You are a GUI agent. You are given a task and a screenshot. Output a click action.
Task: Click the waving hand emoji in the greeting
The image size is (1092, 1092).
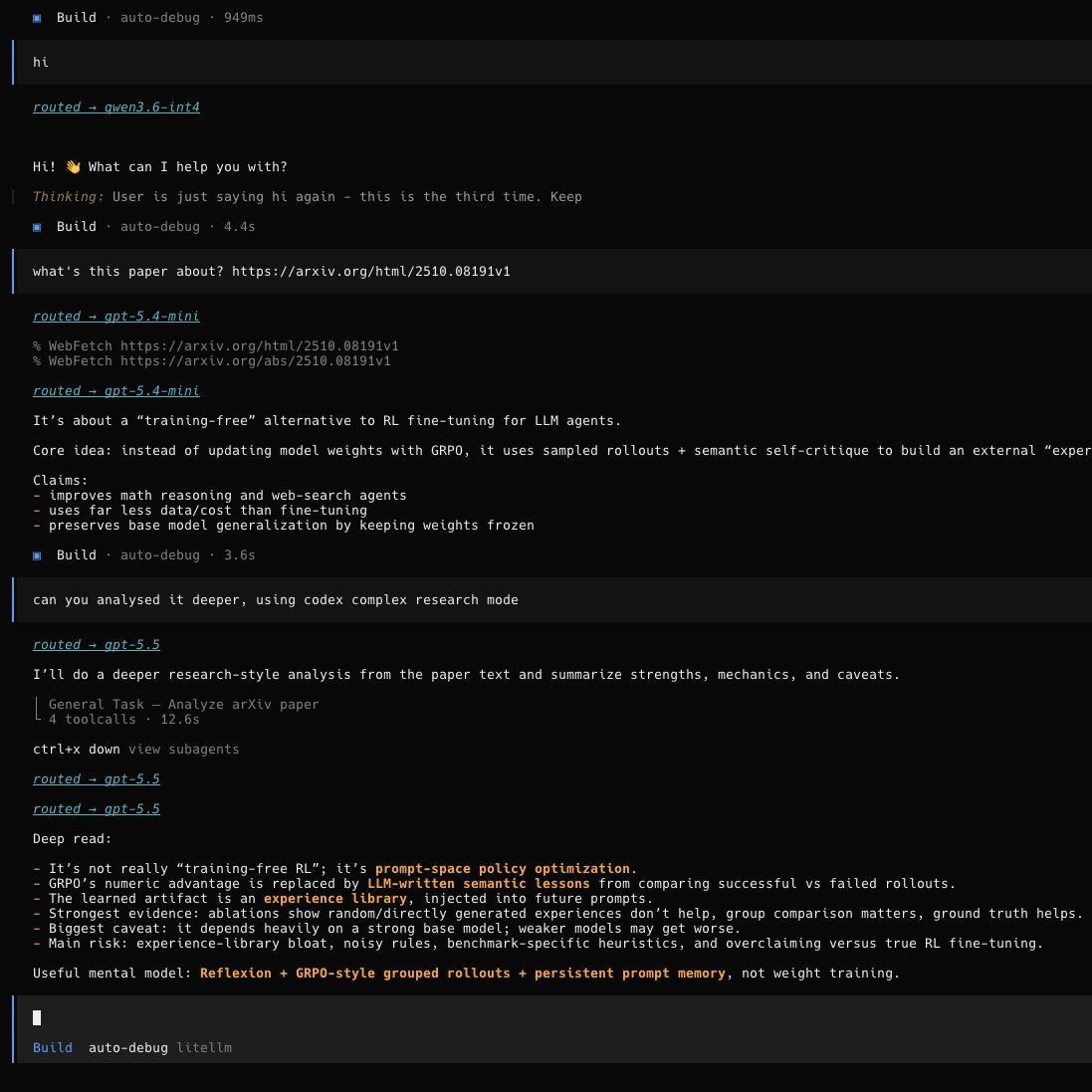73,167
